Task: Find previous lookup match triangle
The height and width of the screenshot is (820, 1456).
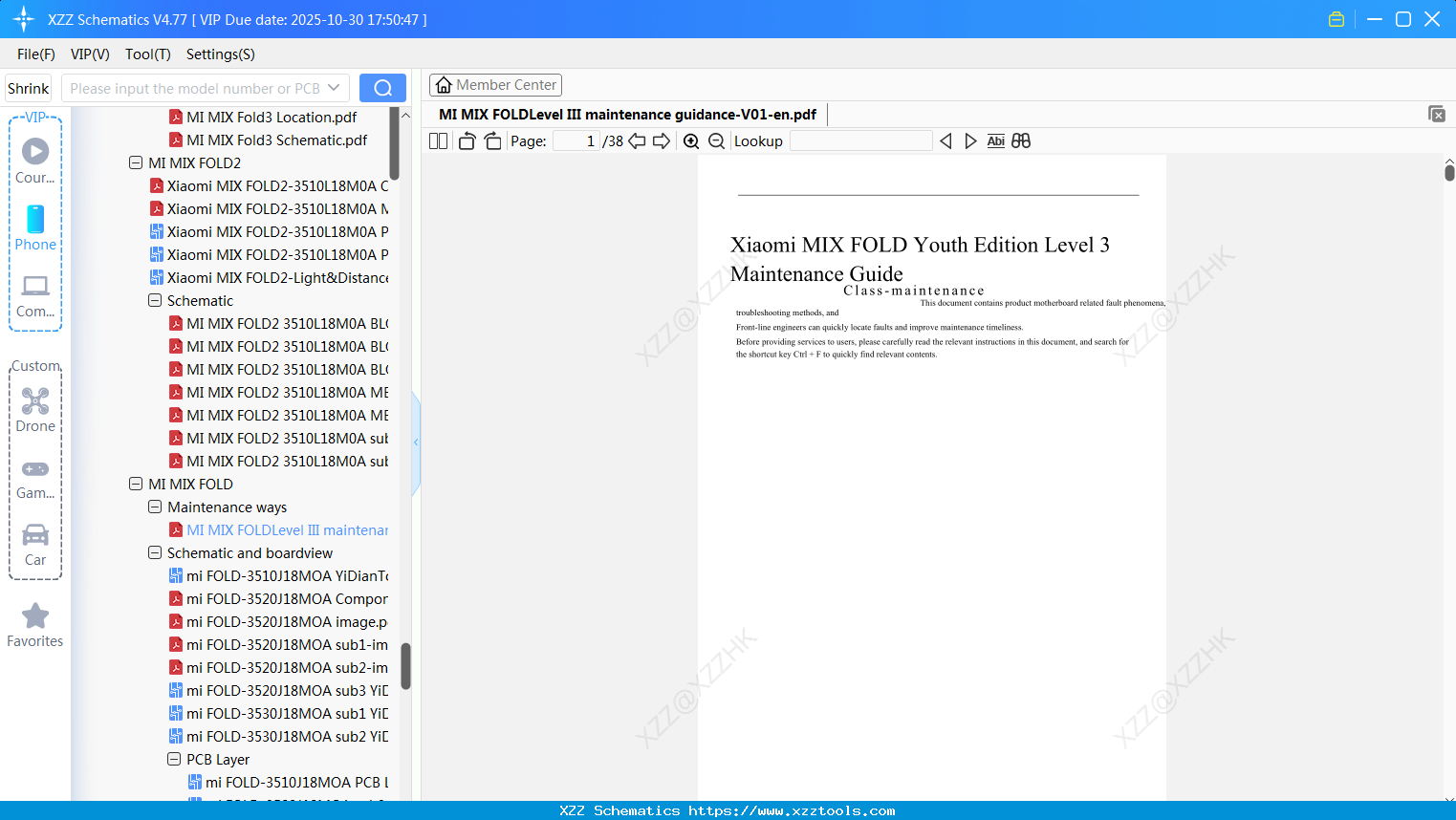Action: 945,141
